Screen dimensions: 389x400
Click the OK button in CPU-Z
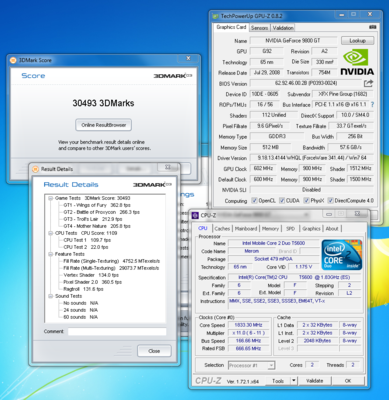pyautogui.click(x=348, y=381)
